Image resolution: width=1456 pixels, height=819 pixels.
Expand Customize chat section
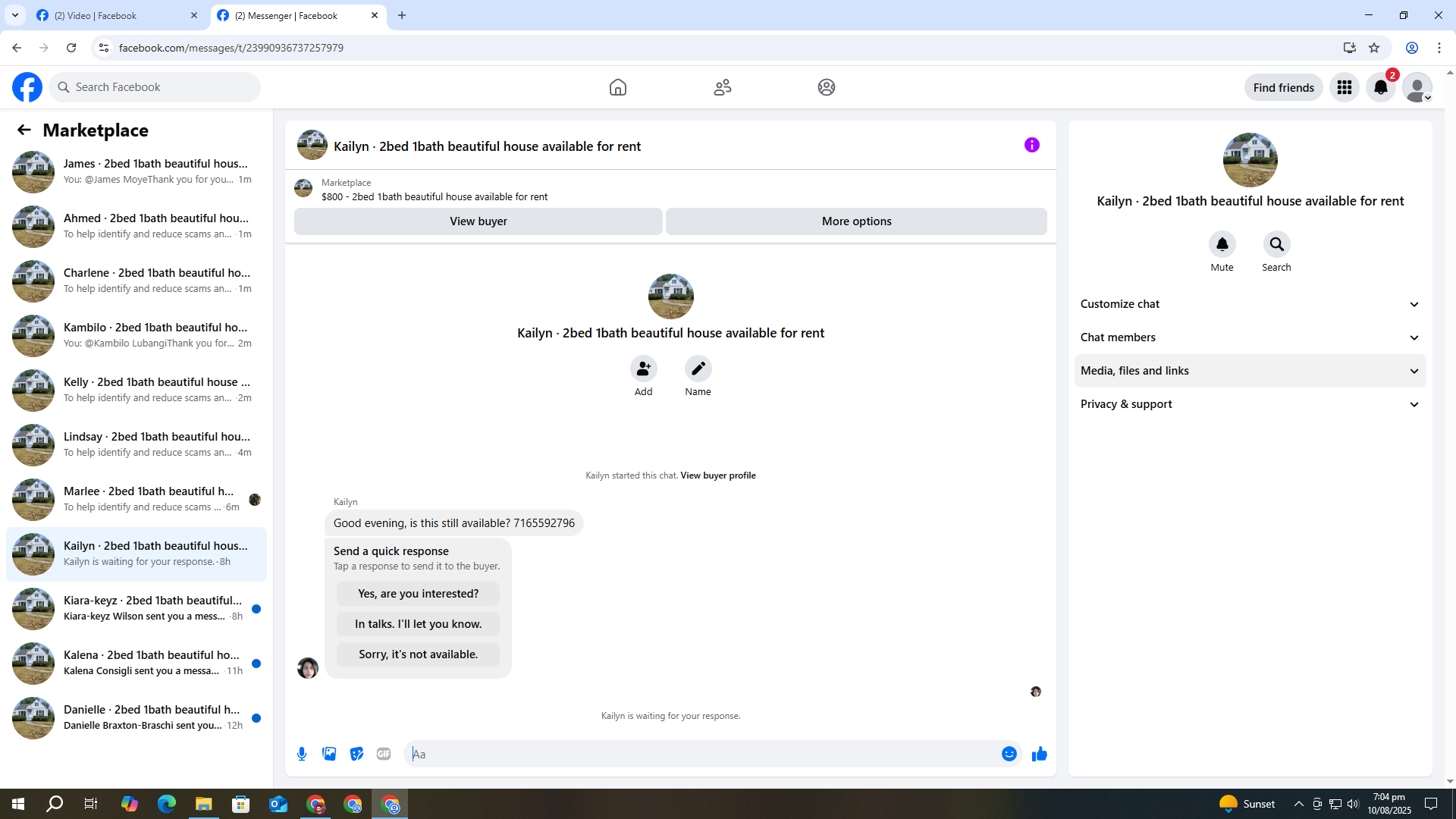click(1250, 304)
